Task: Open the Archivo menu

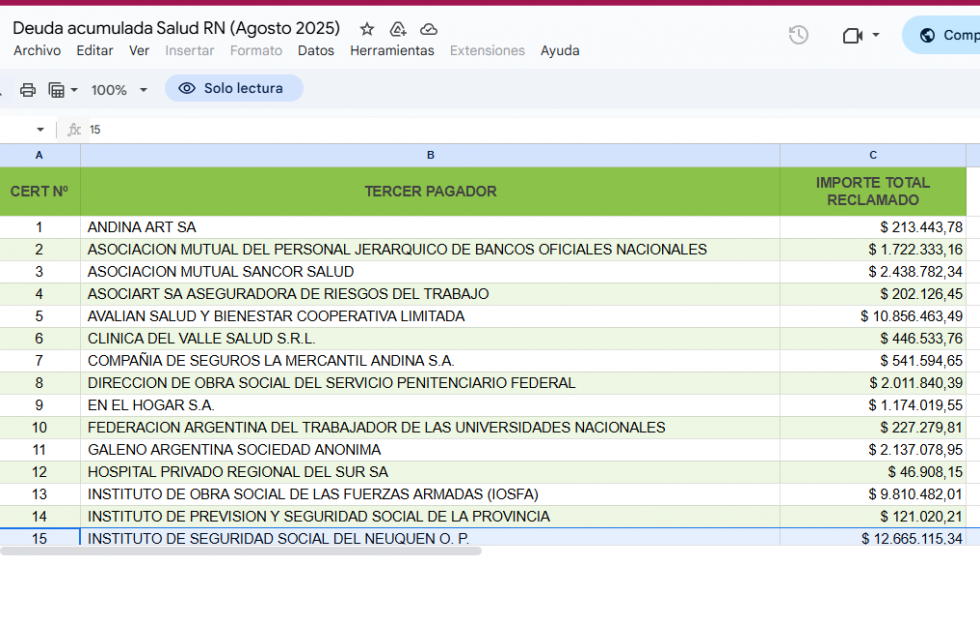Action: 36,51
